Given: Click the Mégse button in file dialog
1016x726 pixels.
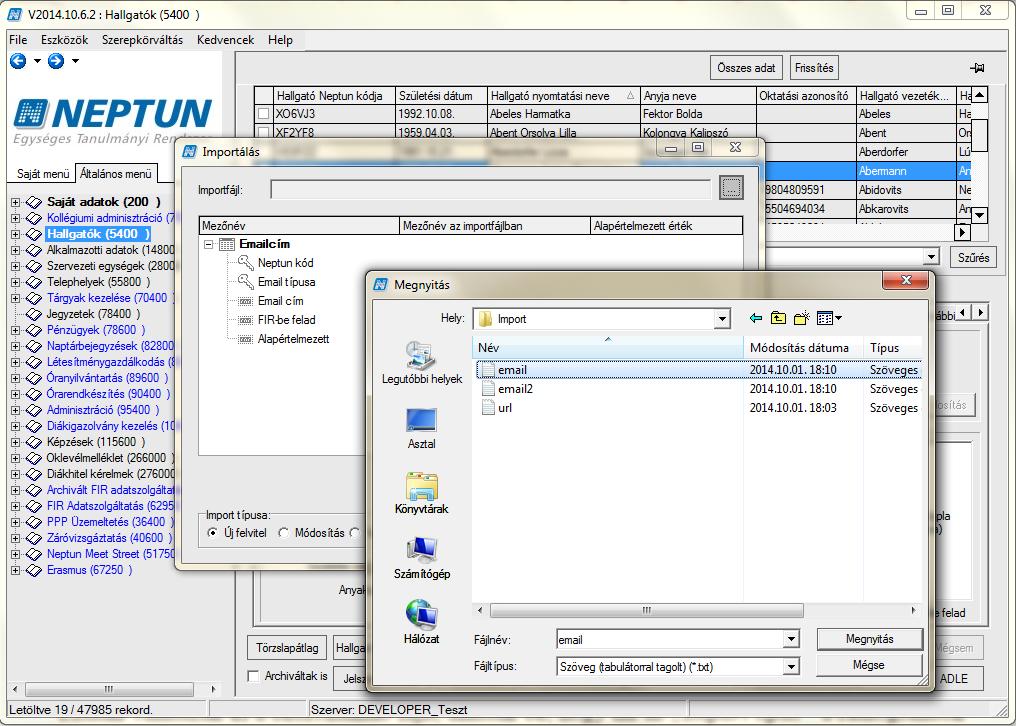Looking at the screenshot, I should coord(870,665).
